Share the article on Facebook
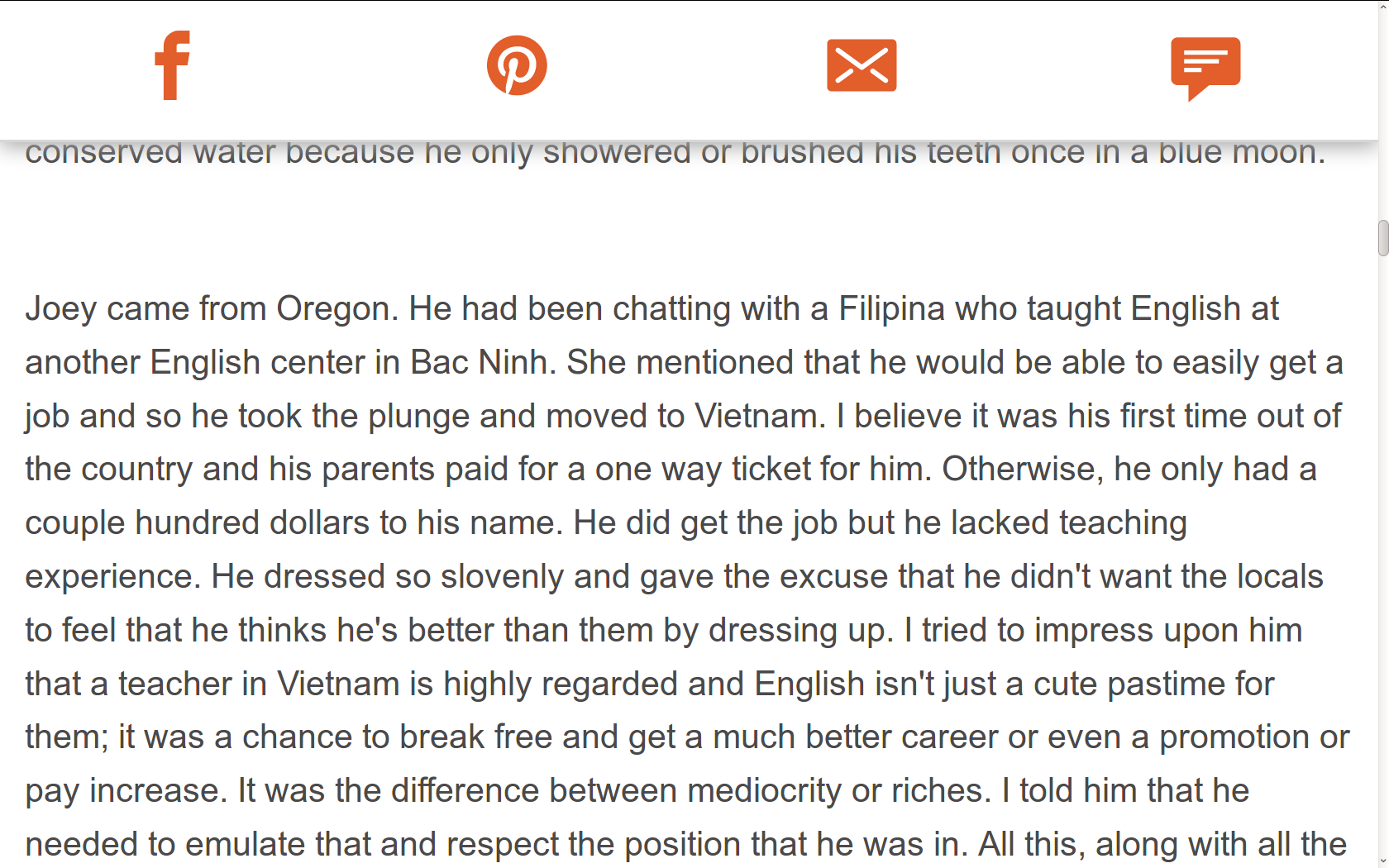The height and width of the screenshot is (868, 1389). (172, 65)
